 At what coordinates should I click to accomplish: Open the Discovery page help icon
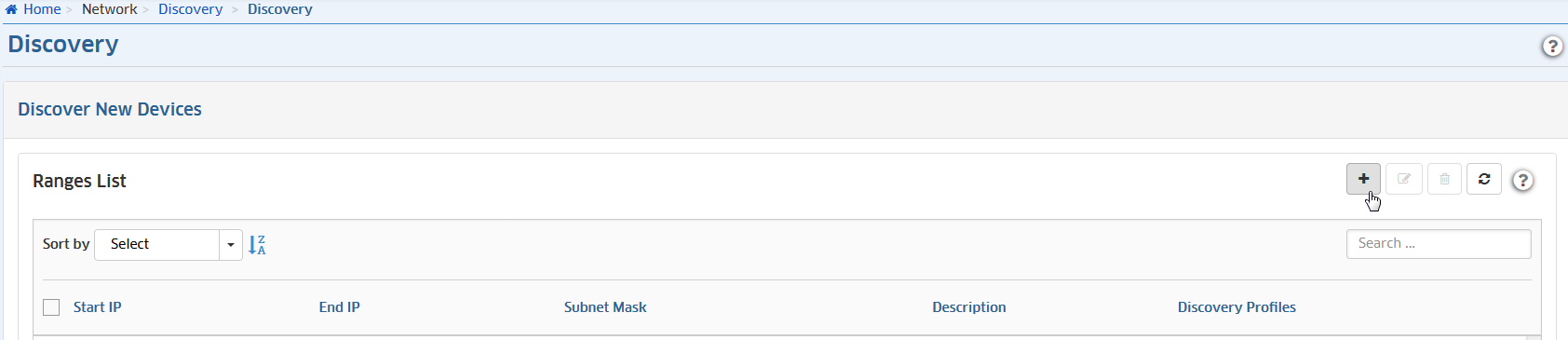coord(1552,47)
